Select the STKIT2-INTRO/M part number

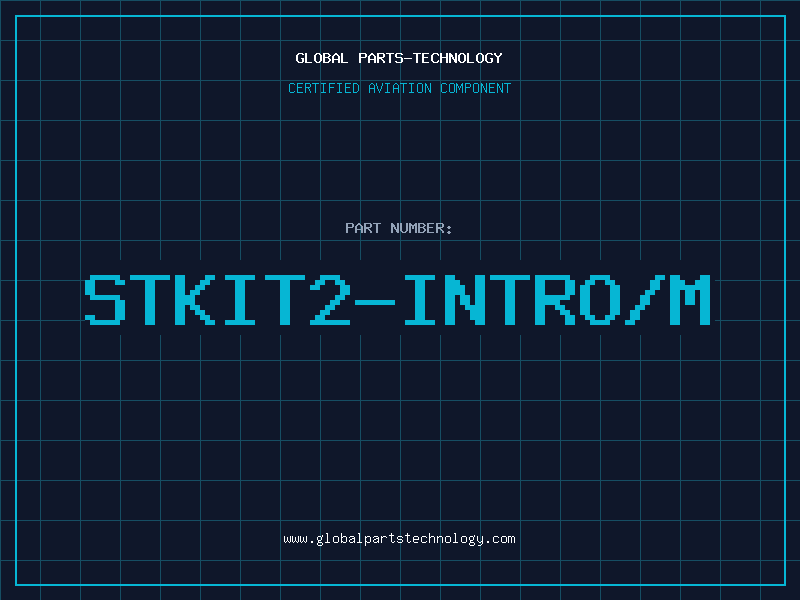click(x=398, y=300)
